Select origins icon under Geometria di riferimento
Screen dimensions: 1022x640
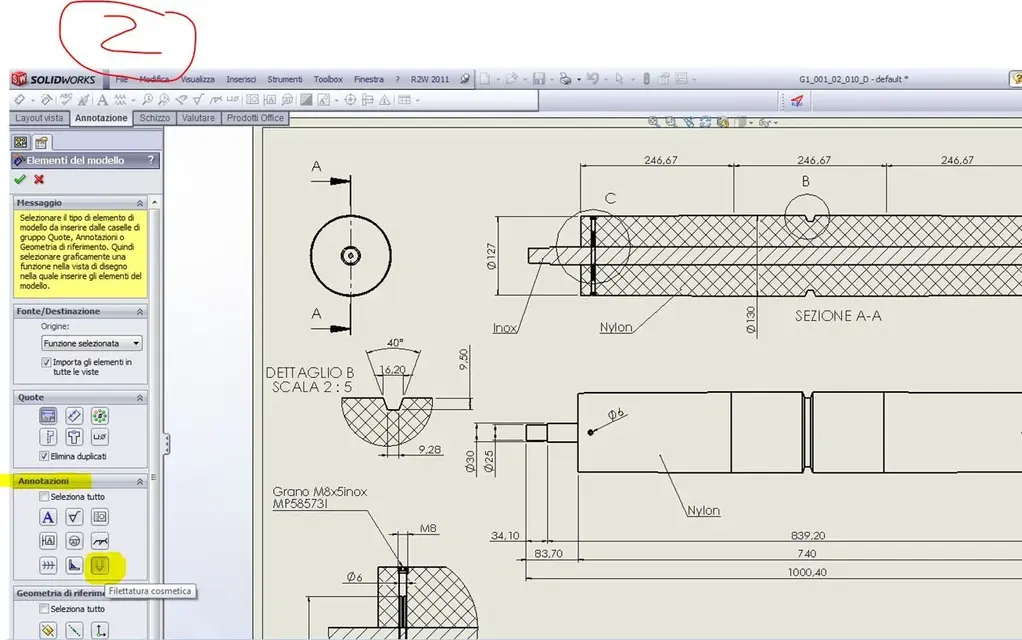[100, 630]
